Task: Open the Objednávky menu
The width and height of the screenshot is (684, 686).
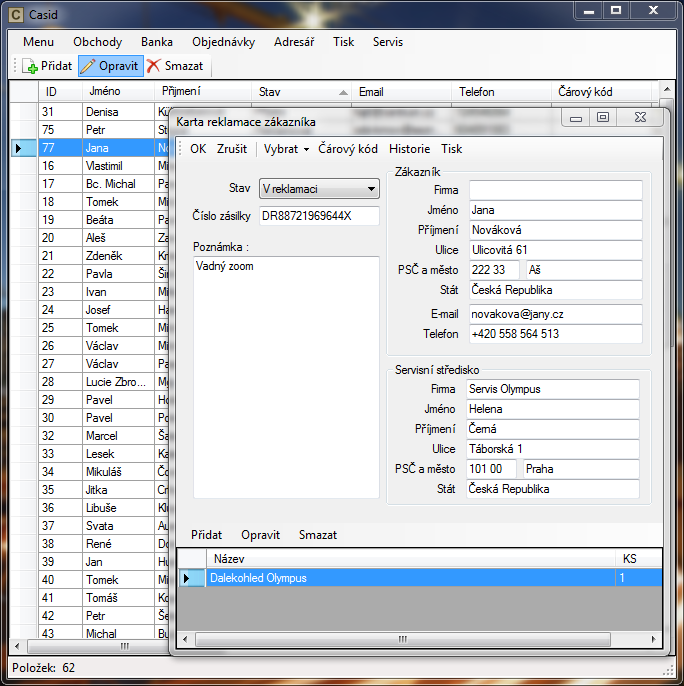Action: (x=224, y=42)
